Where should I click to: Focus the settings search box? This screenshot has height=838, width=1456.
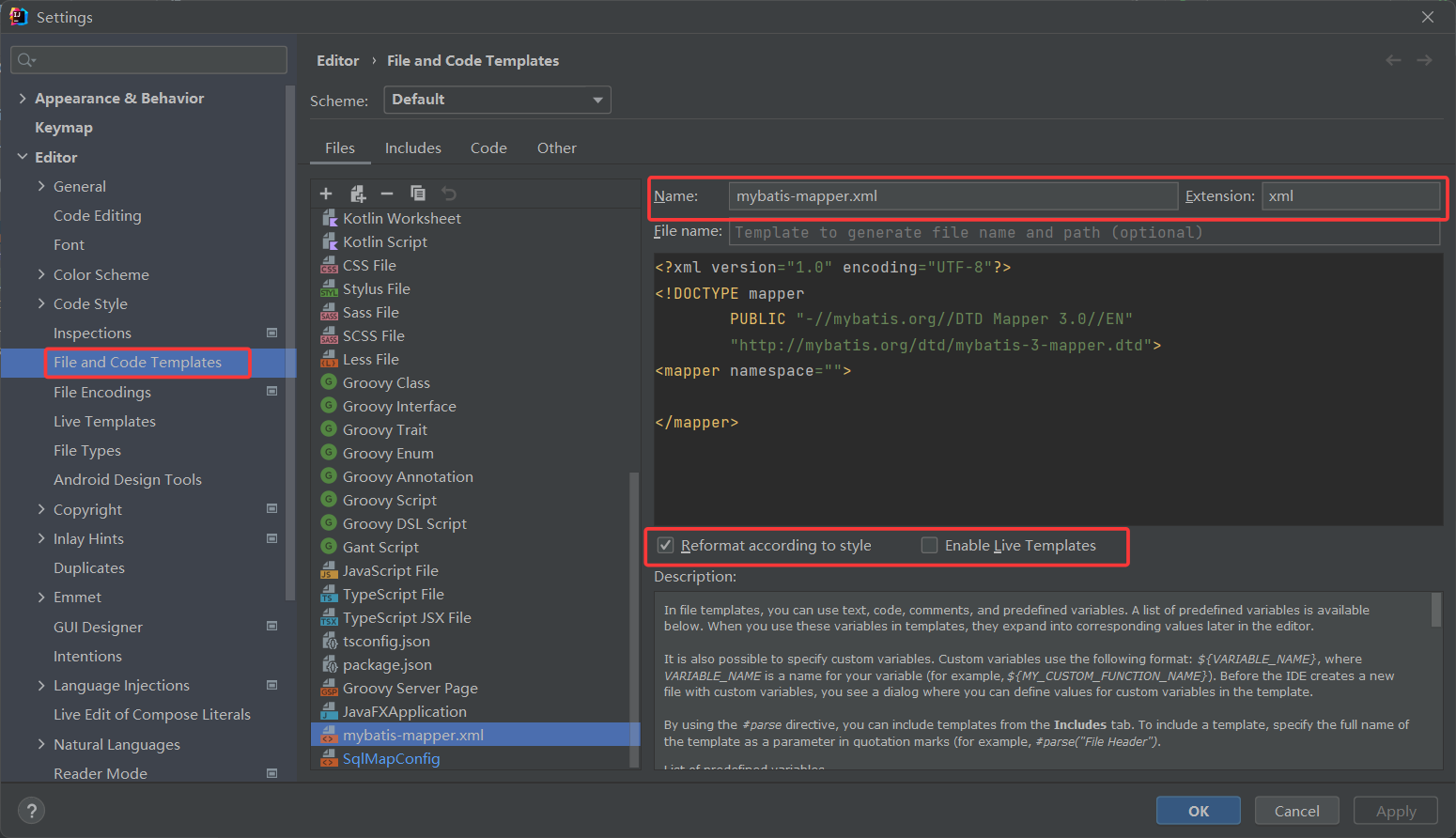click(148, 60)
